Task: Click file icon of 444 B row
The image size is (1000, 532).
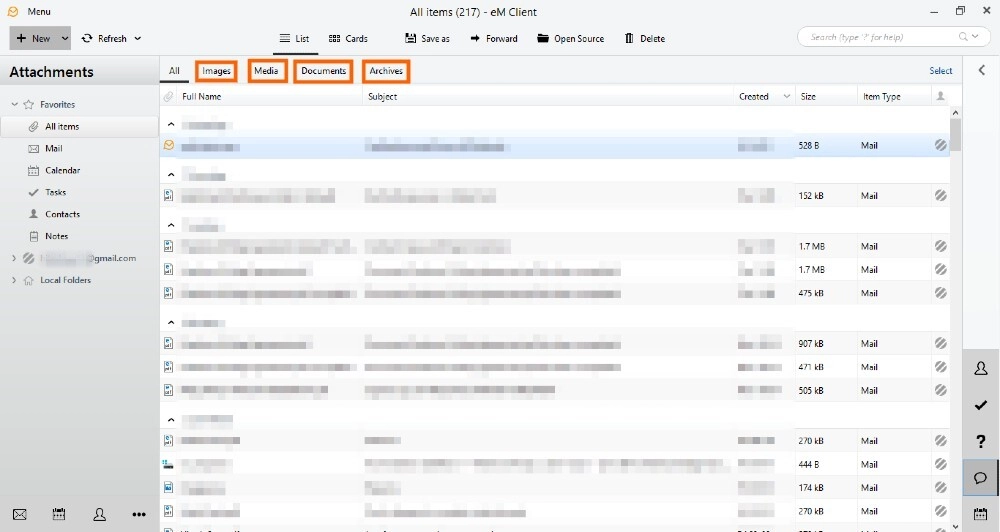Action: (168, 464)
